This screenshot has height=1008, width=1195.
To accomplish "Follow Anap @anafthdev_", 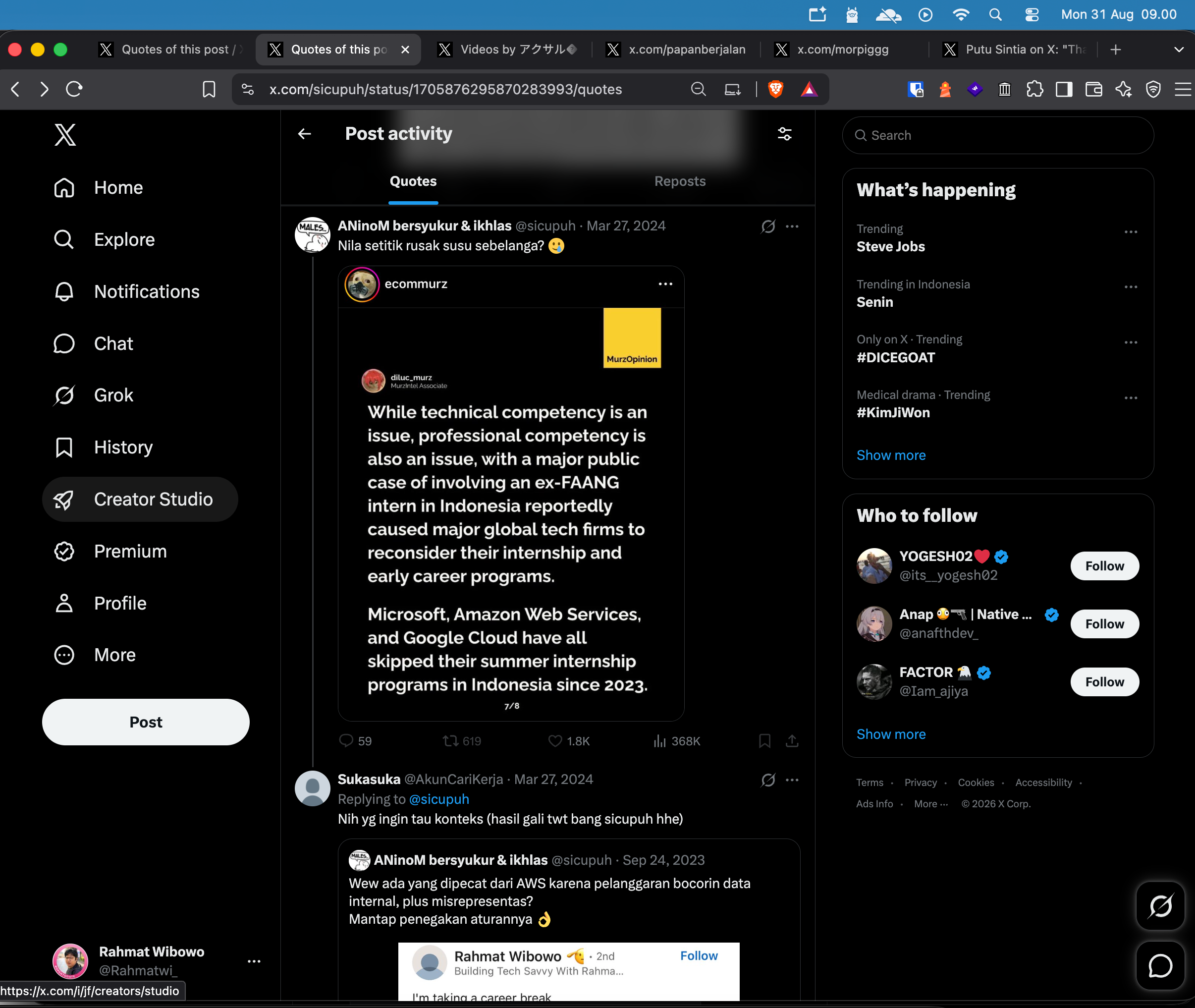I will [1104, 623].
